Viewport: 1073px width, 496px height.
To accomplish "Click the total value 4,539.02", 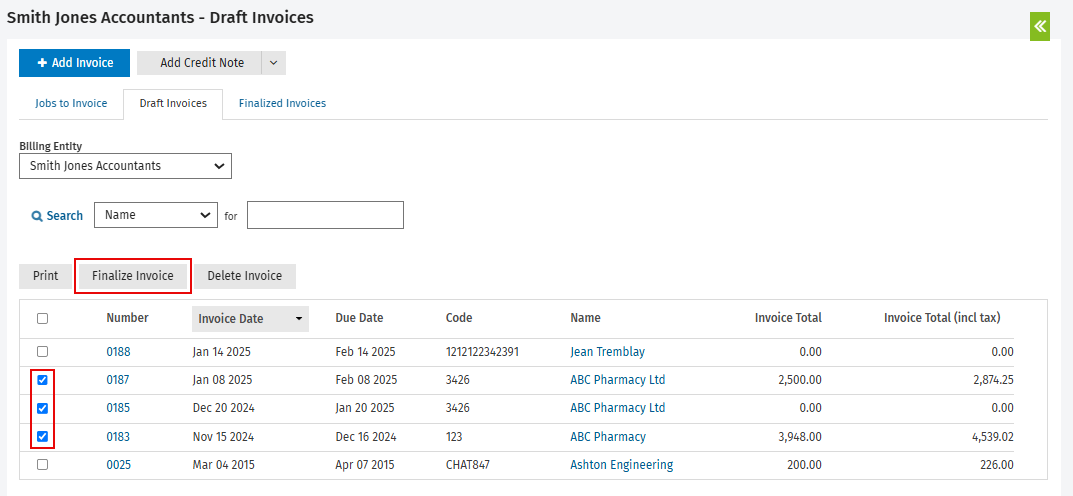I will tap(993, 437).
